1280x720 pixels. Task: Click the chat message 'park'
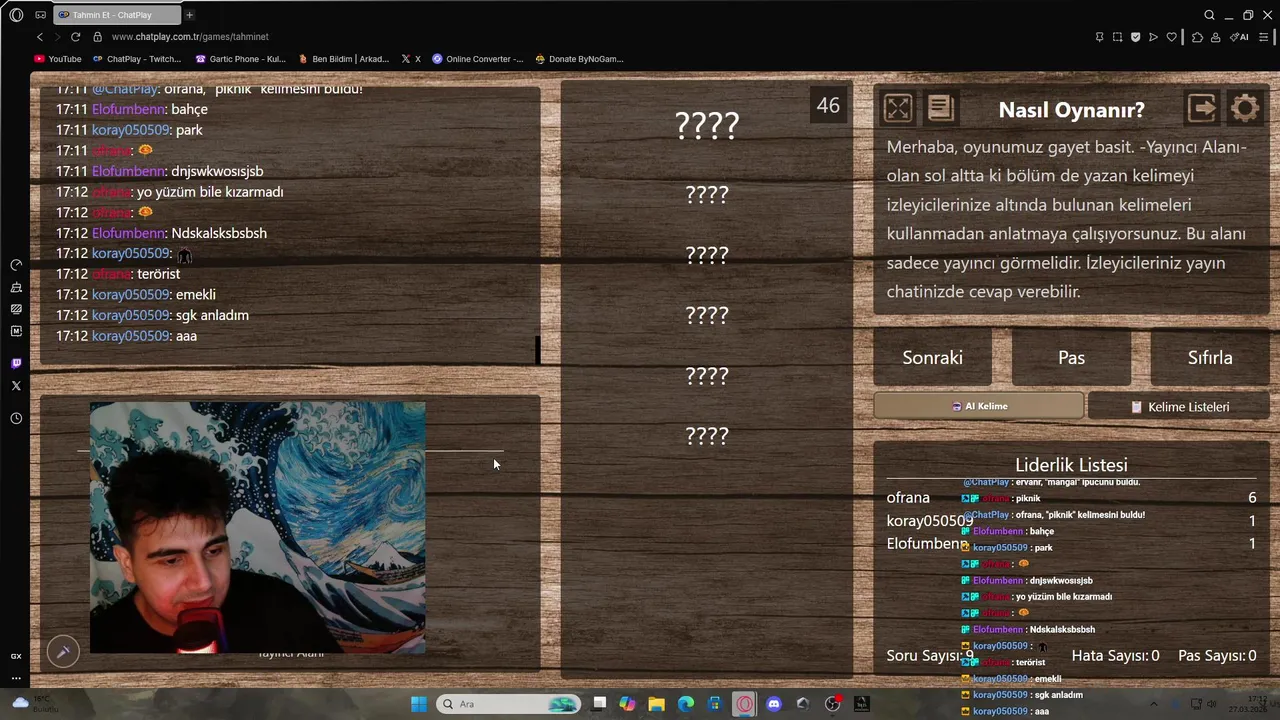click(x=189, y=130)
